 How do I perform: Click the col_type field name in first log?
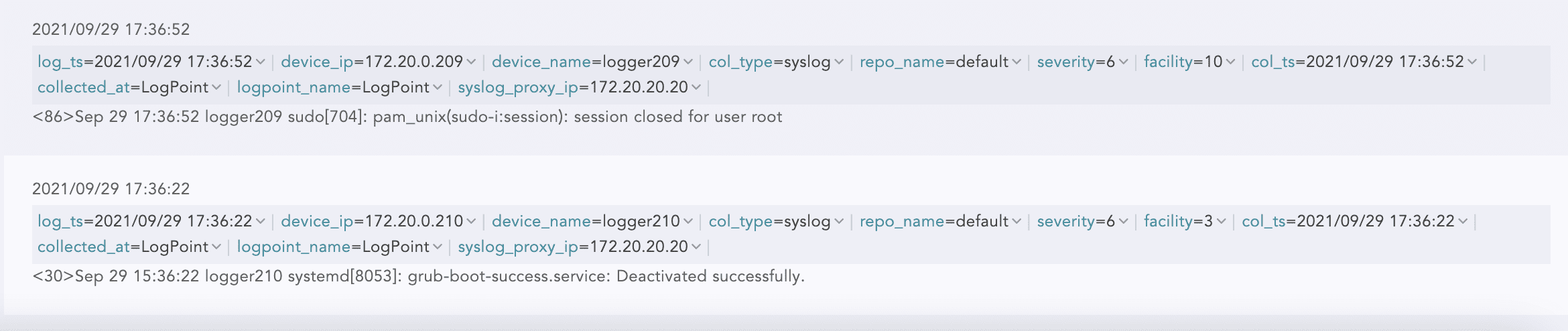pyautogui.click(x=740, y=62)
